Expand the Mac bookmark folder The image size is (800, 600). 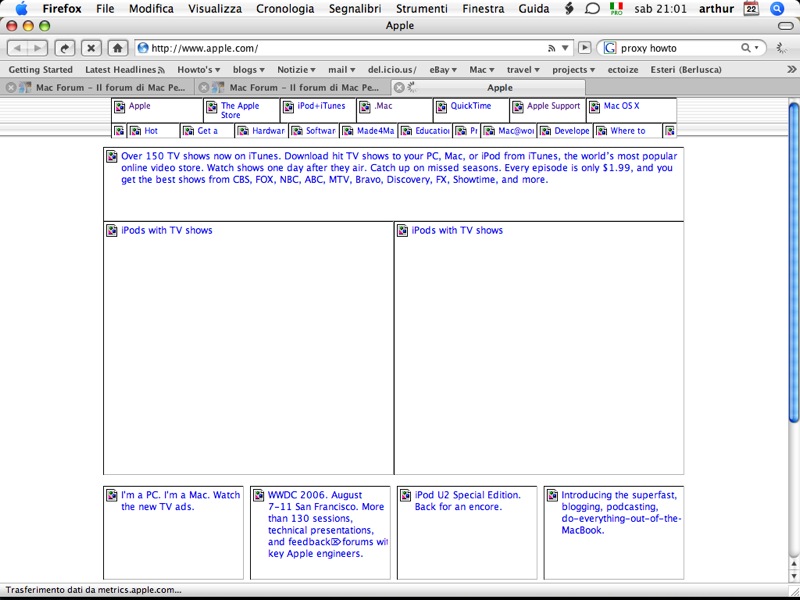pyautogui.click(x=482, y=70)
